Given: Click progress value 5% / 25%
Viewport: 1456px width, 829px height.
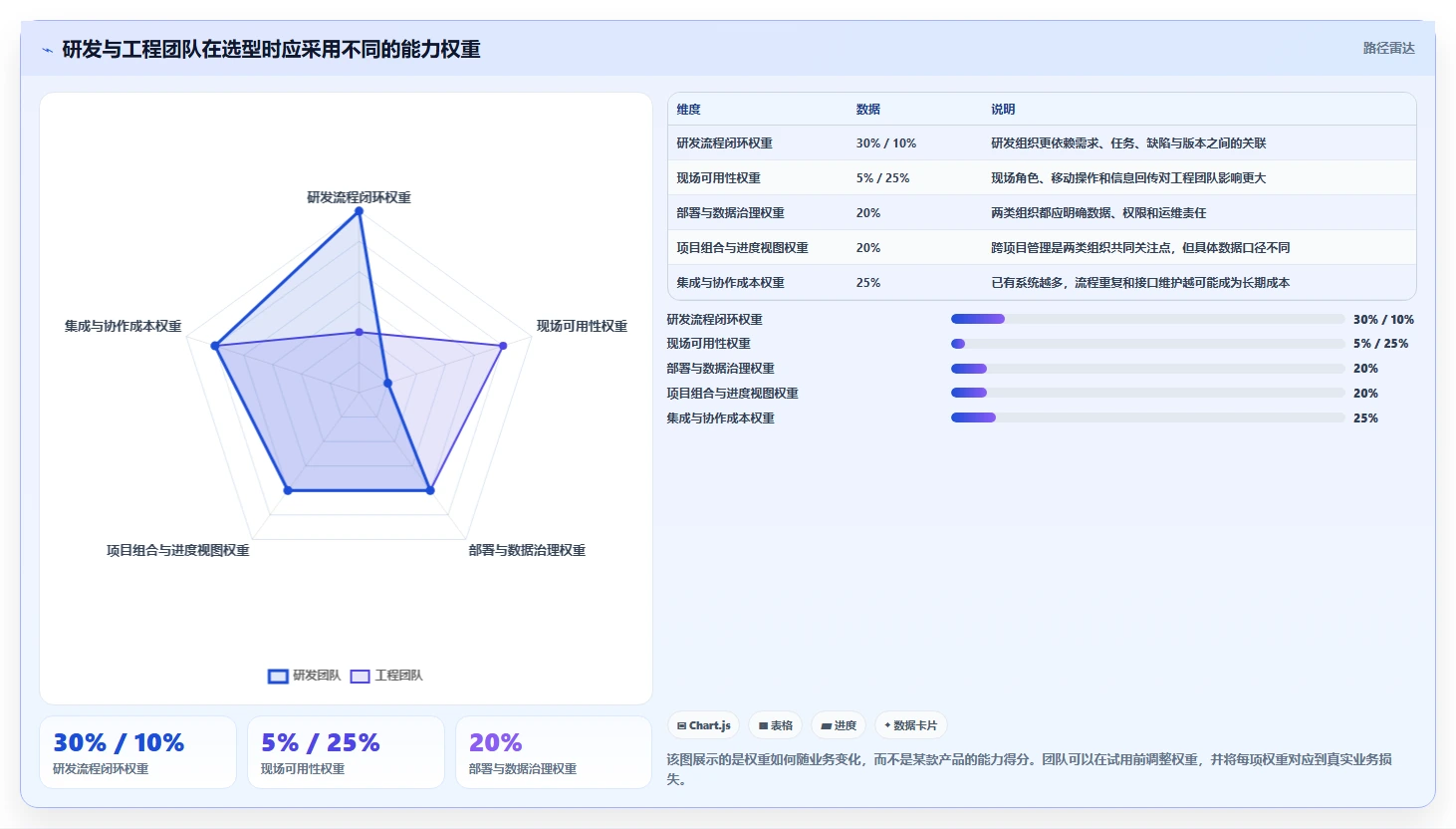Looking at the screenshot, I should pyautogui.click(x=1380, y=344).
